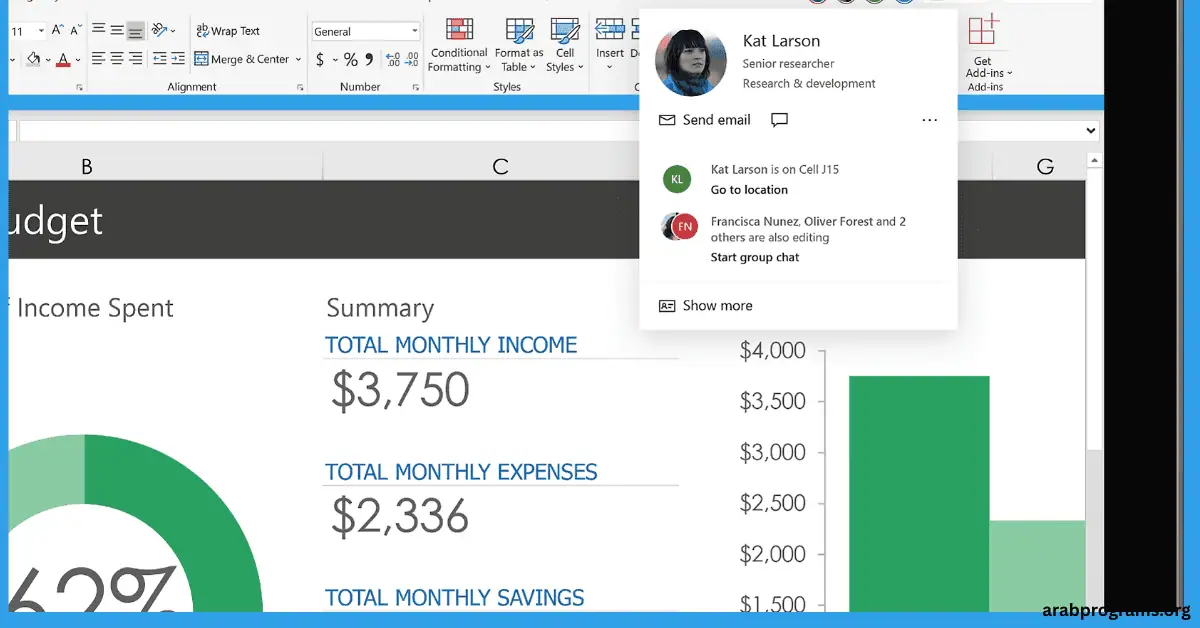
Task: Click the KL green avatar
Action: 677,179
